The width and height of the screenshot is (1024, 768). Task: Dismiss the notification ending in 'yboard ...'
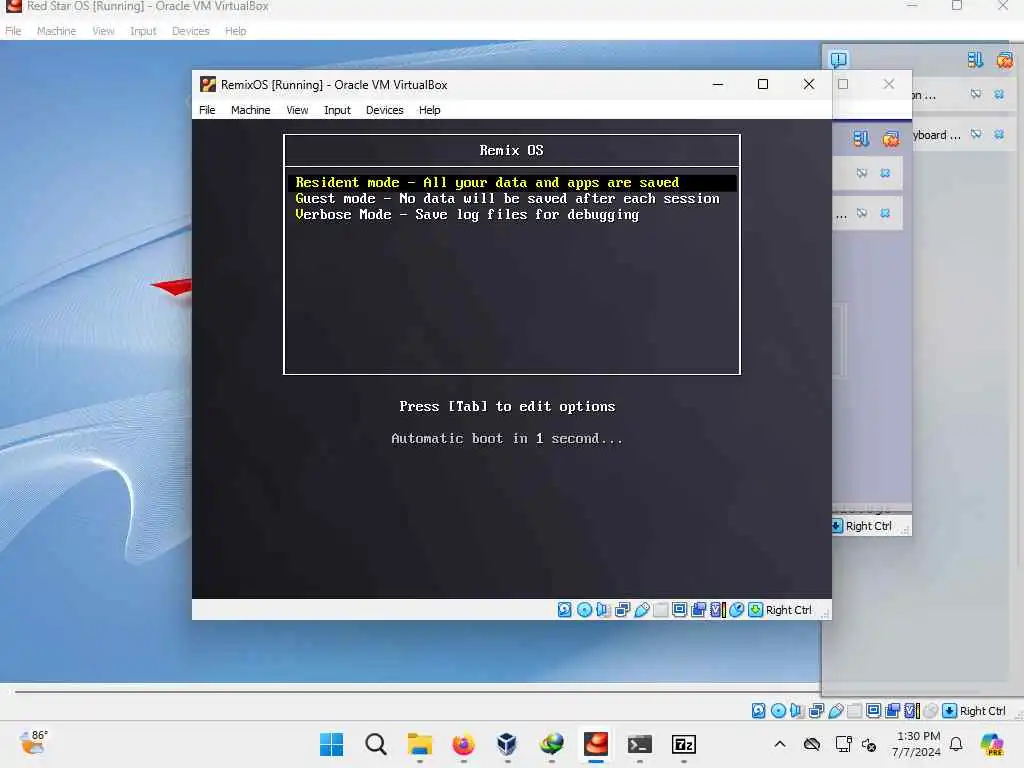coord(999,135)
